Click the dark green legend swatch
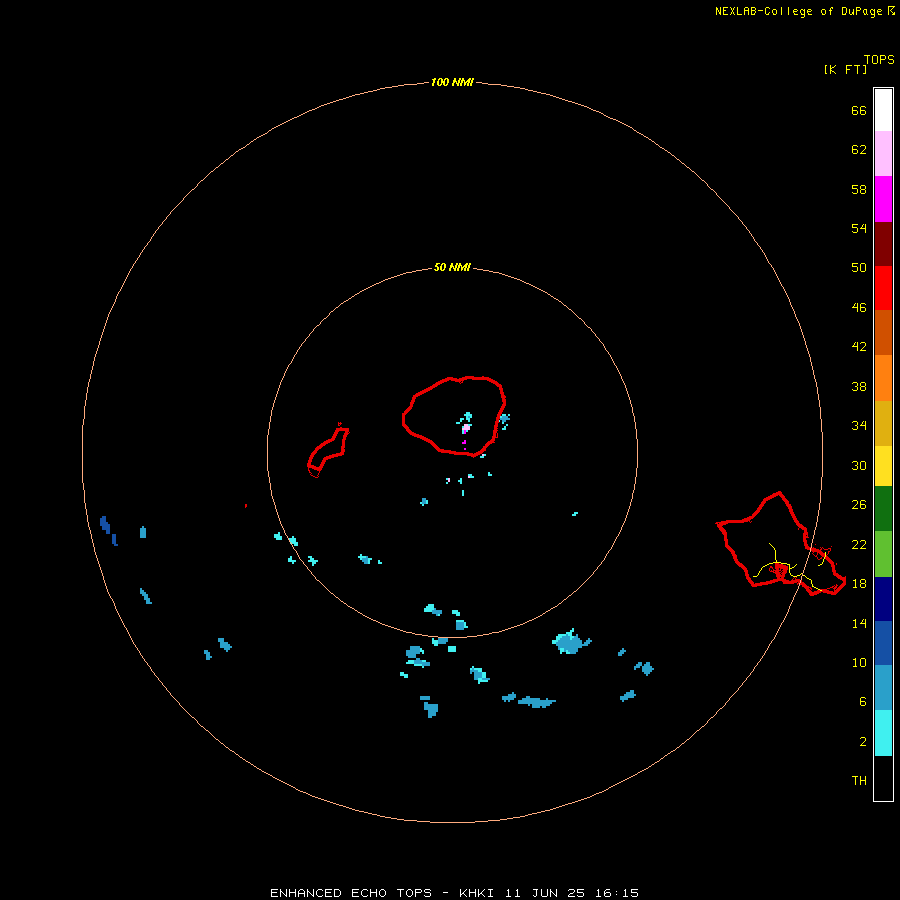This screenshot has width=900, height=900. coord(883,509)
